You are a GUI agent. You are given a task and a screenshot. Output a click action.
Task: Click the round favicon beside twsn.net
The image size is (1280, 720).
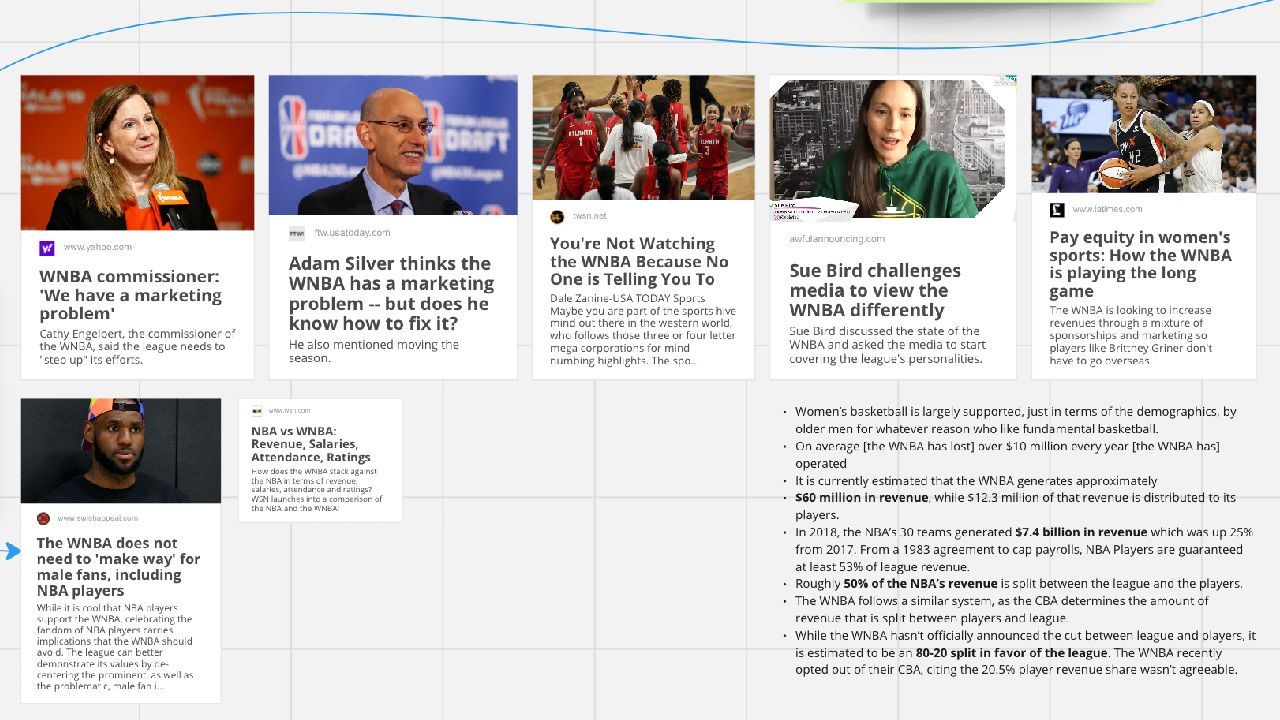click(557, 216)
